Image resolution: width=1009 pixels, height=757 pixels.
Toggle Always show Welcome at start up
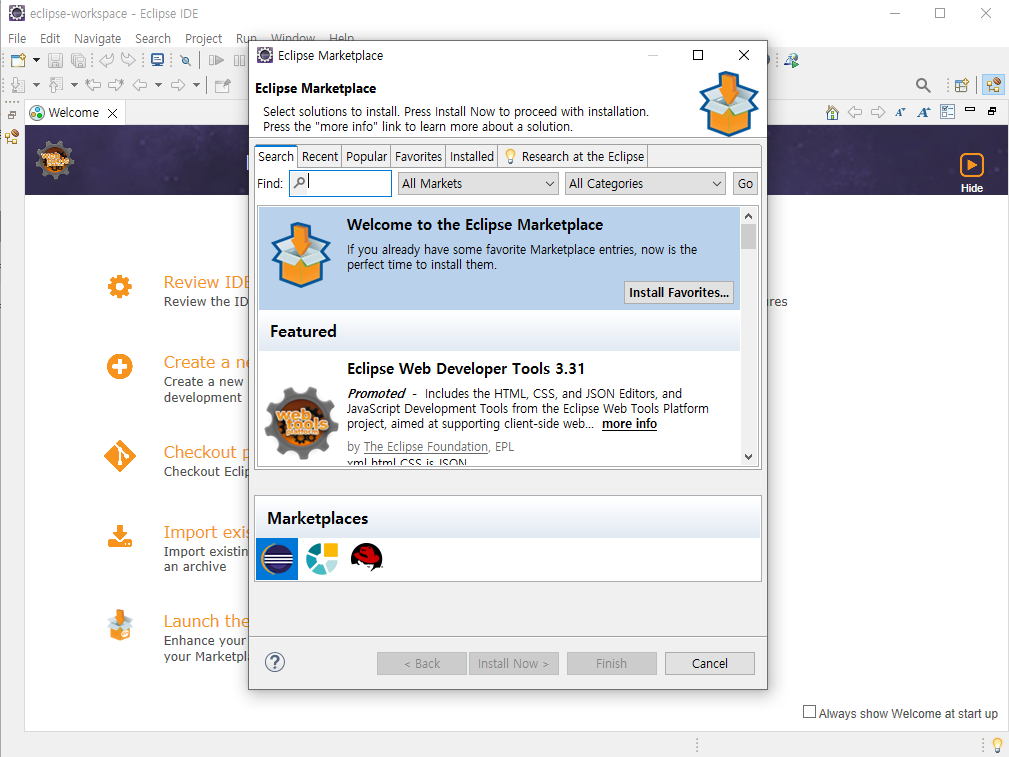click(809, 712)
